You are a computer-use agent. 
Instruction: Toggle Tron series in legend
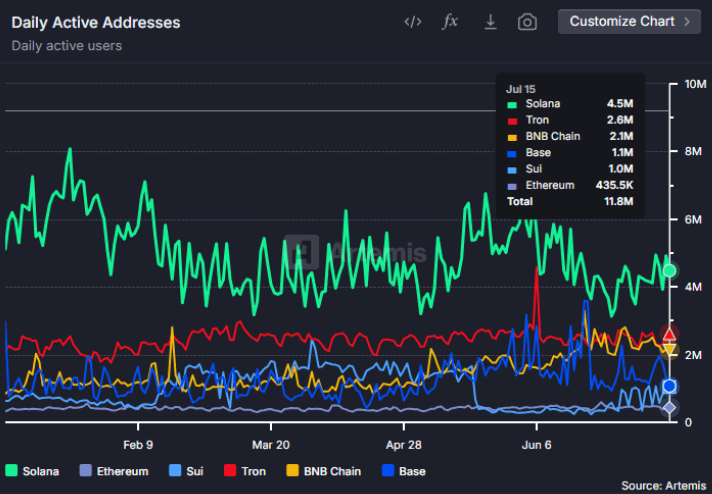[x=244, y=470]
